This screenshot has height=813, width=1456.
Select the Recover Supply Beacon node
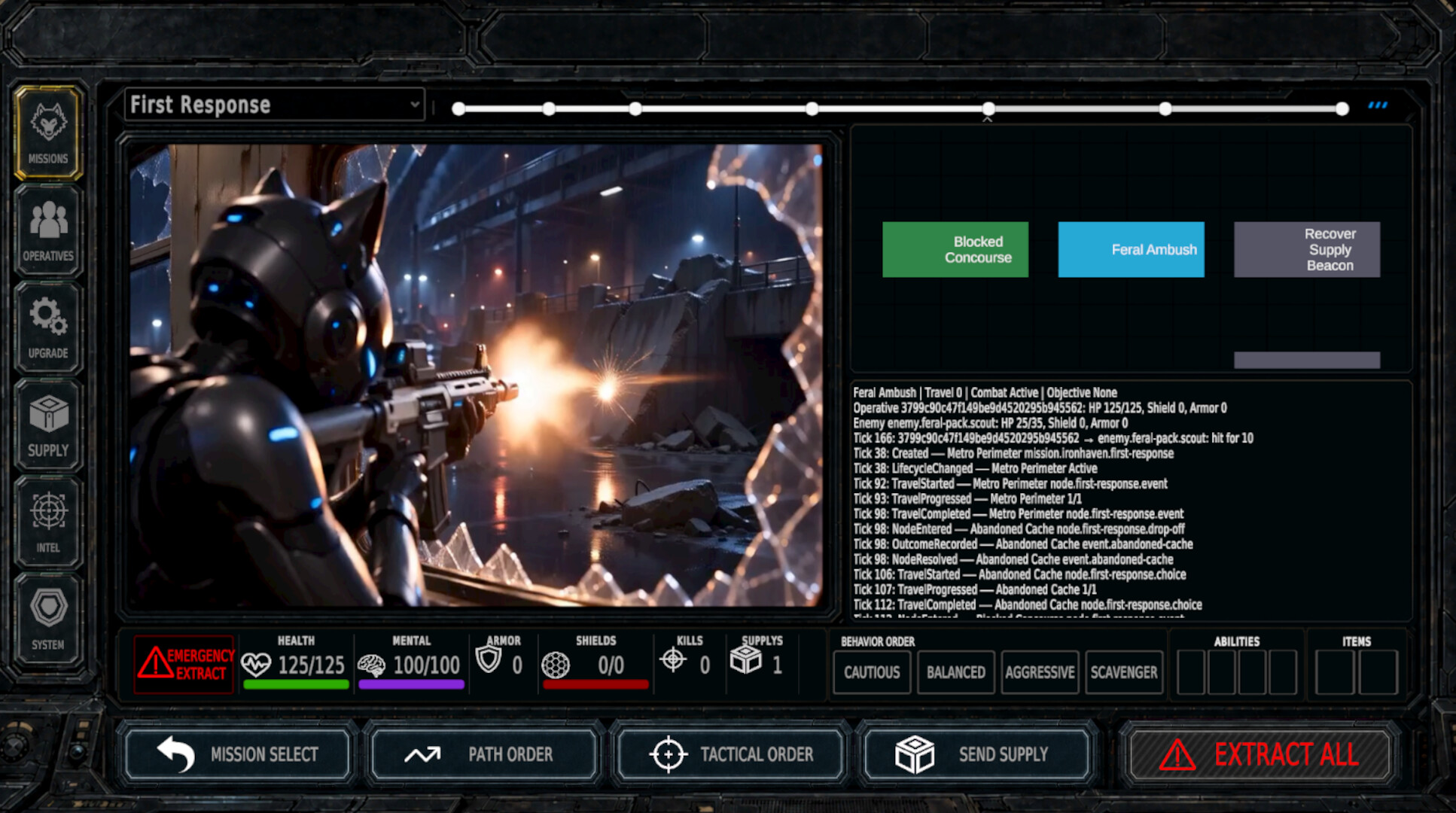1307,249
